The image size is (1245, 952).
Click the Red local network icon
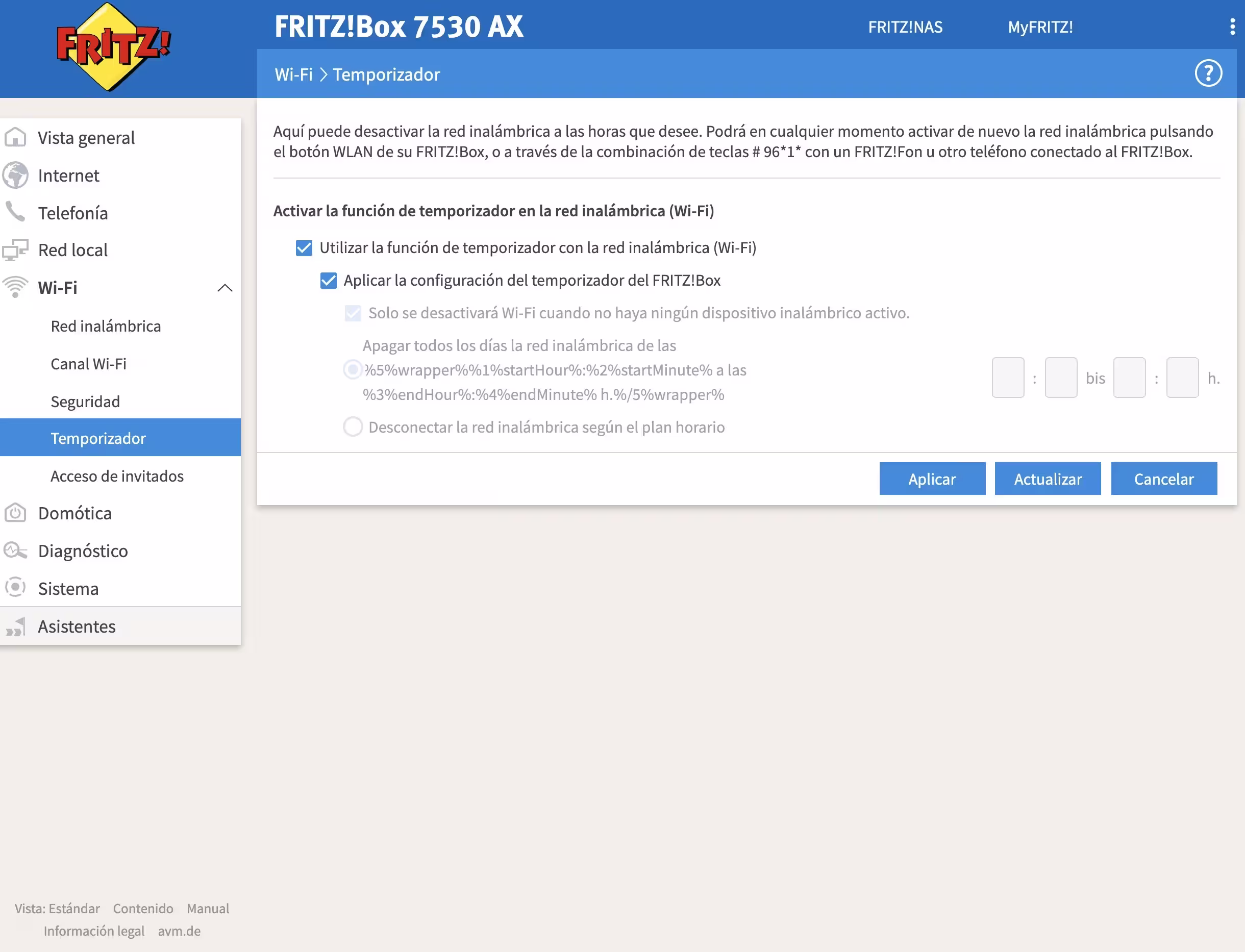pyautogui.click(x=15, y=250)
